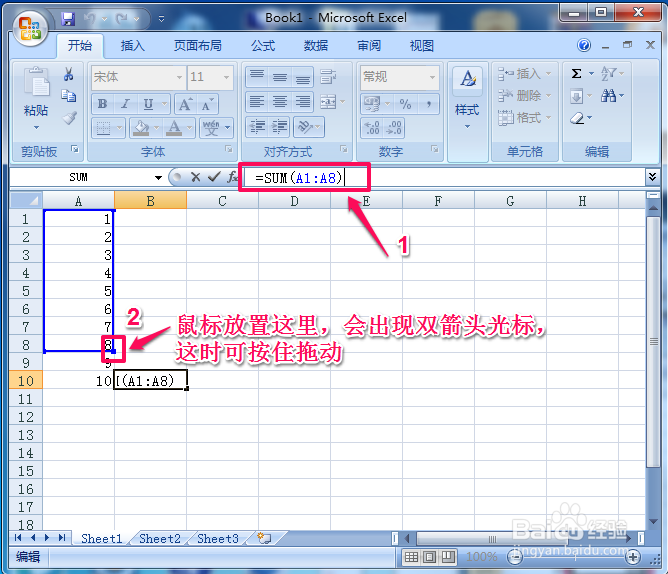This screenshot has height=574, width=668.
Task: Switch to the 审阅 ribbon tab
Action: tap(369, 45)
